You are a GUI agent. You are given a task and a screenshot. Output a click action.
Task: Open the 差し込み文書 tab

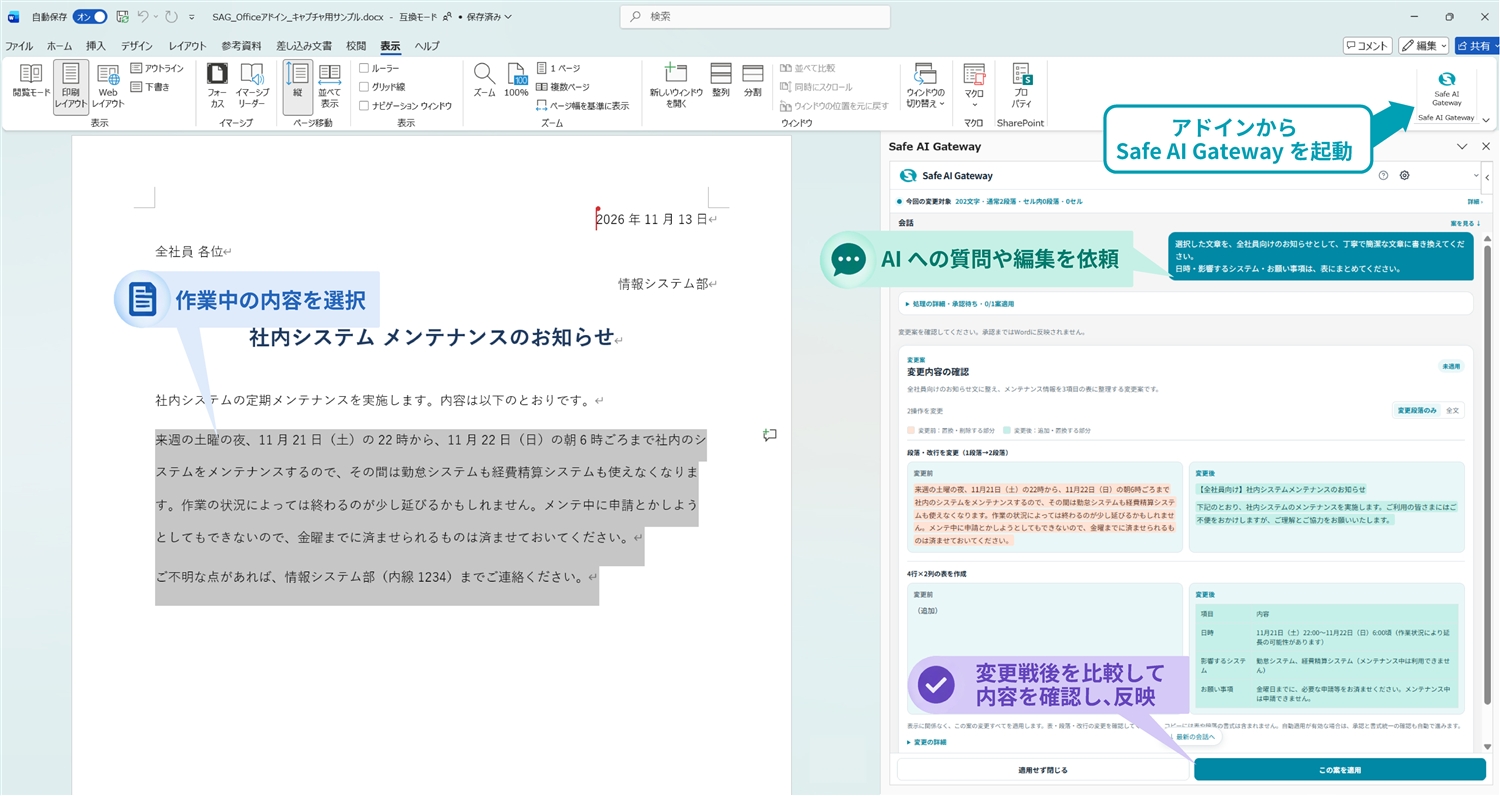304,46
